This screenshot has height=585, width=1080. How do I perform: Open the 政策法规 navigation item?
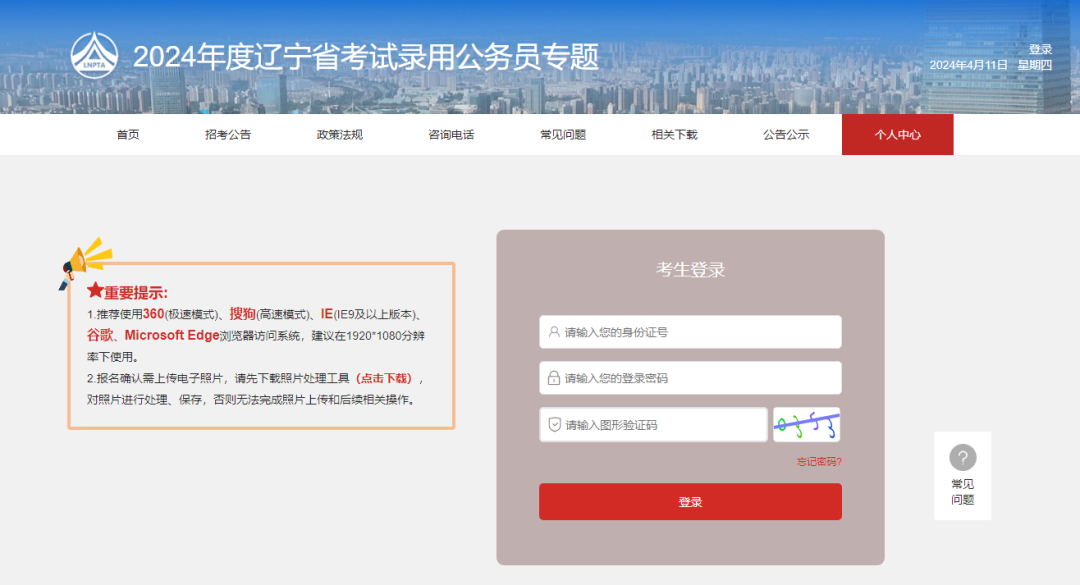pyautogui.click(x=340, y=135)
